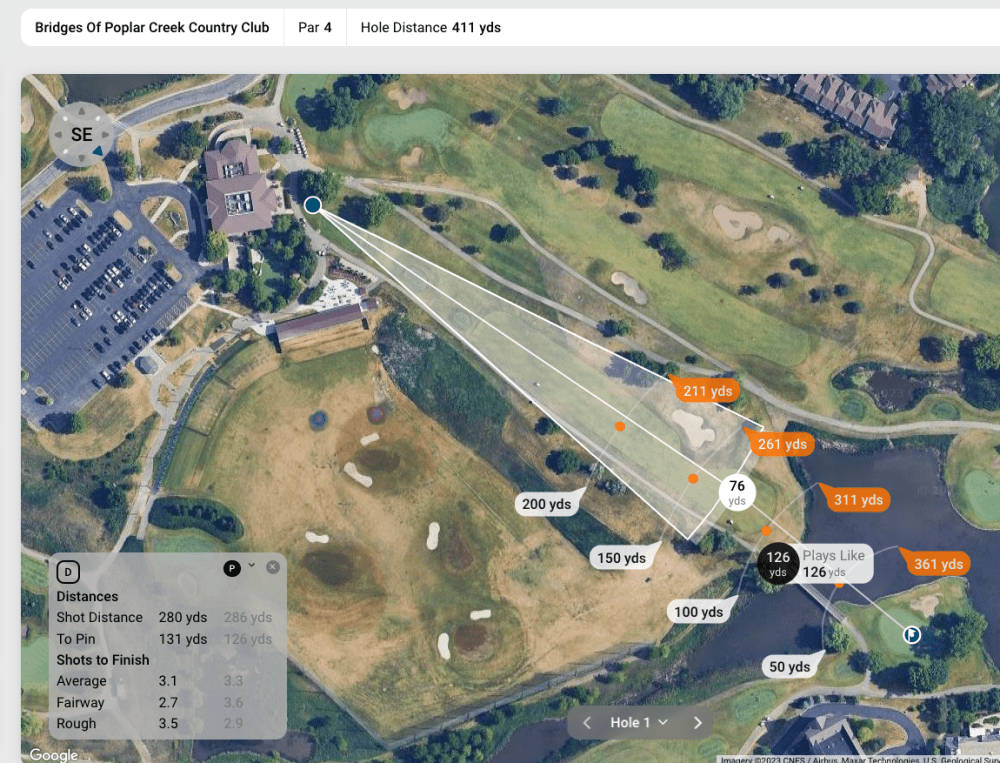
Task: Click the 311 yds orange distance label
Action: tap(858, 500)
